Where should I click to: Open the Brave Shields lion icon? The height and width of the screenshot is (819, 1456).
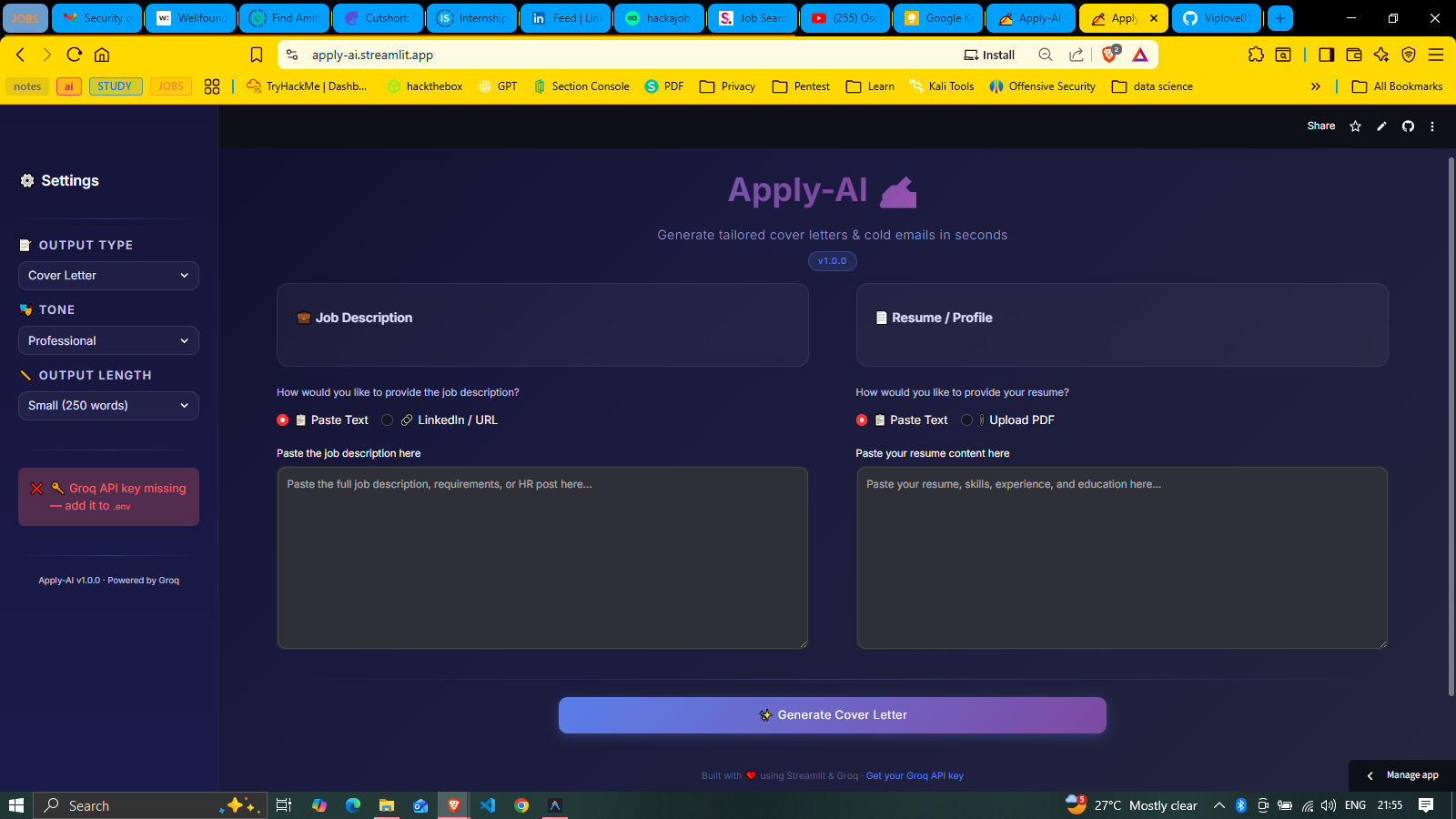point(1110,55)
